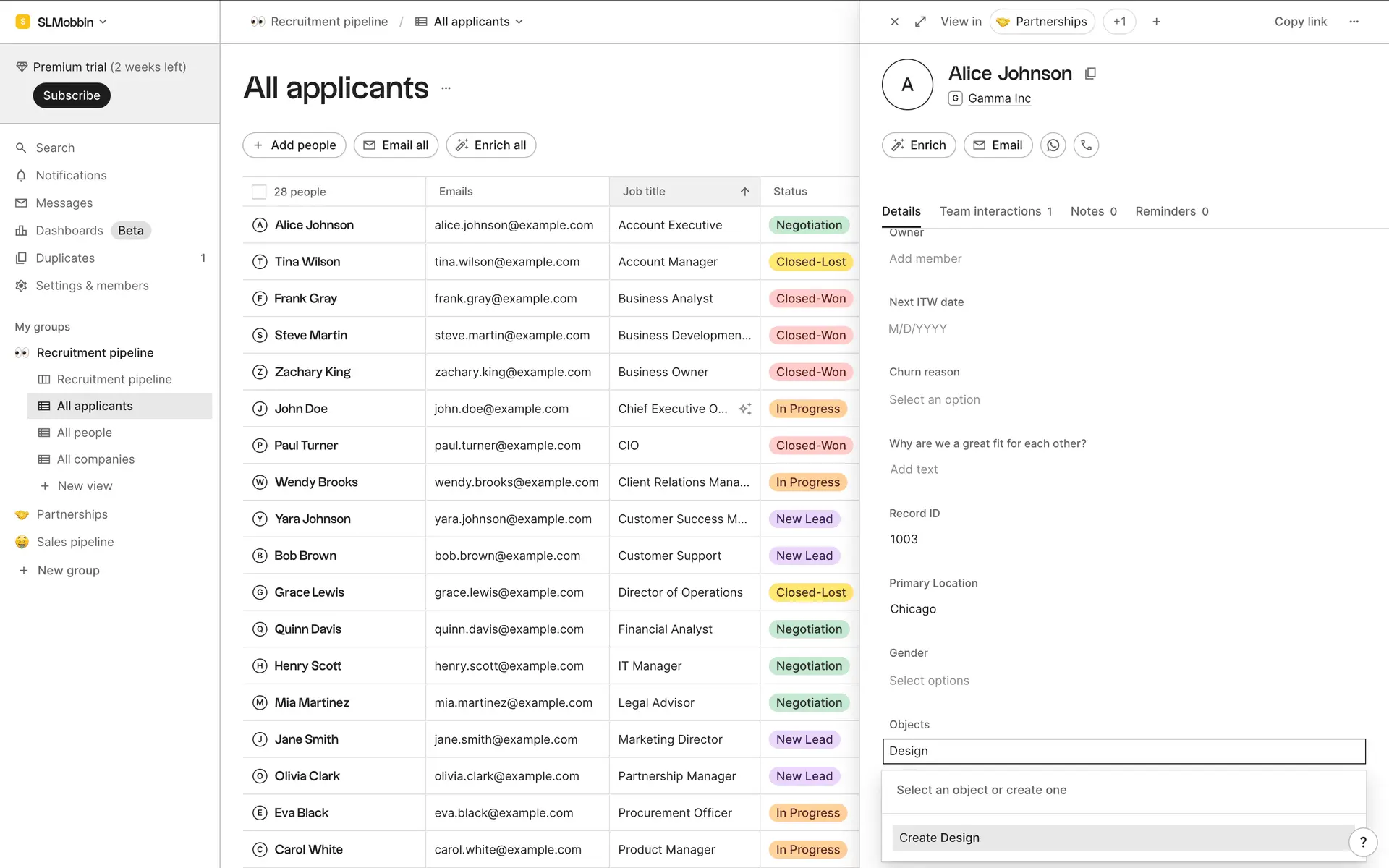Open the Gender select options field

click(x=929, y=681)
